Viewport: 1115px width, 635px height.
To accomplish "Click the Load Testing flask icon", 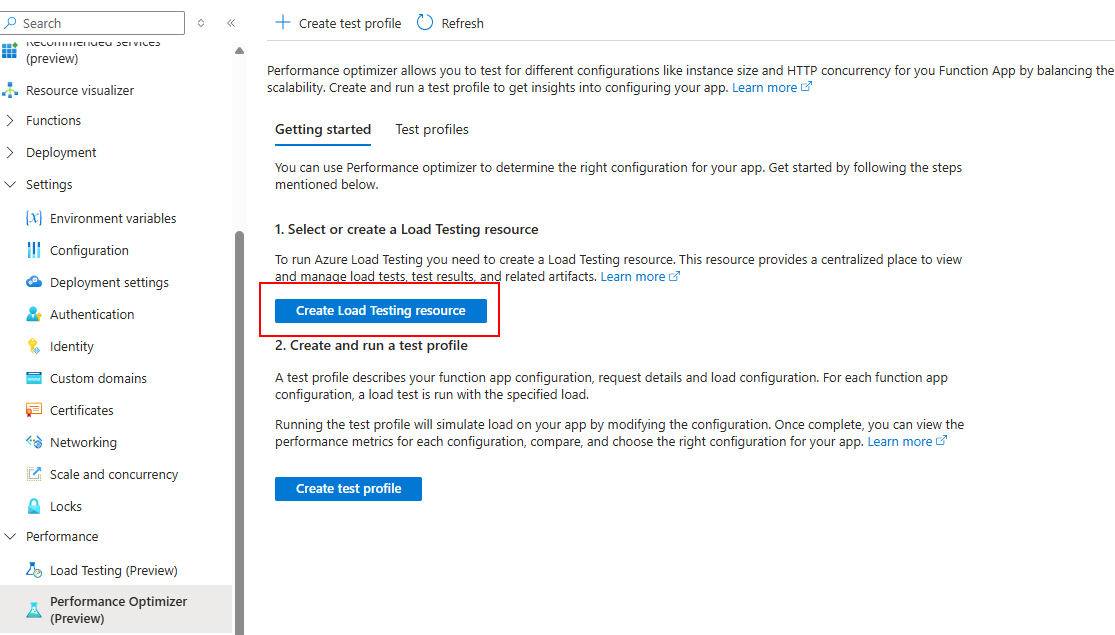I will 33,570.
